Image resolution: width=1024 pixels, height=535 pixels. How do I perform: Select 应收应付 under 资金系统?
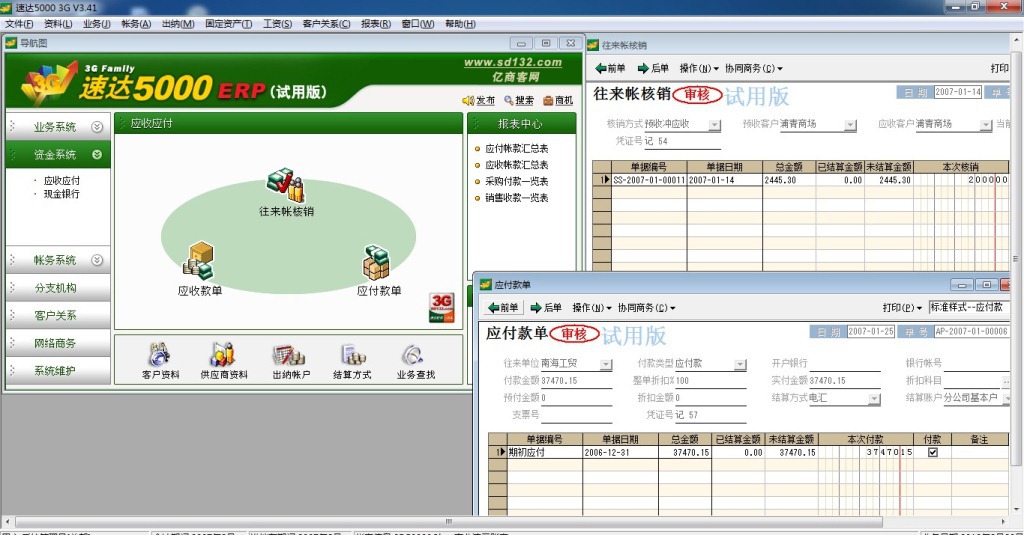[61, 180]
